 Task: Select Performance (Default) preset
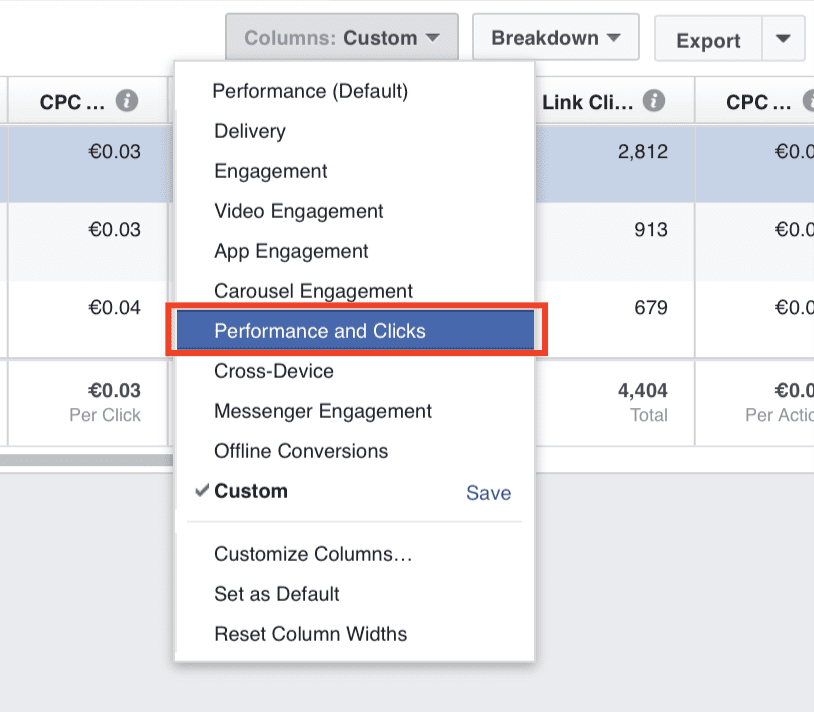click(310, 91)
